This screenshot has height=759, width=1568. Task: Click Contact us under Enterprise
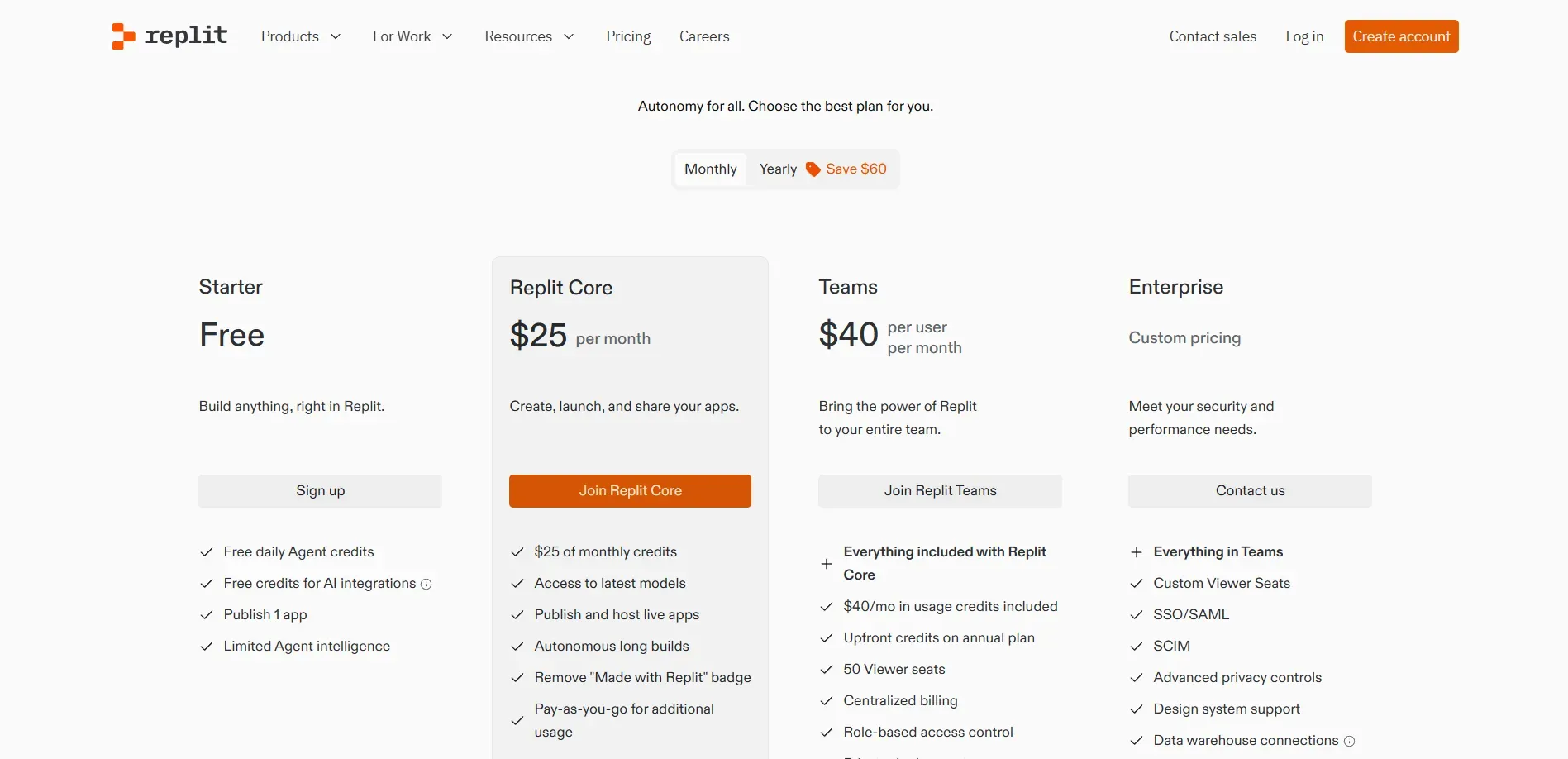click(x=1249, y=490)
